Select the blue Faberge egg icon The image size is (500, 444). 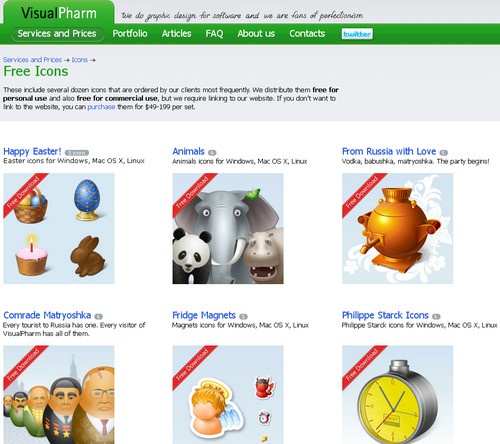pyautogui.click(x=87, y=200)
